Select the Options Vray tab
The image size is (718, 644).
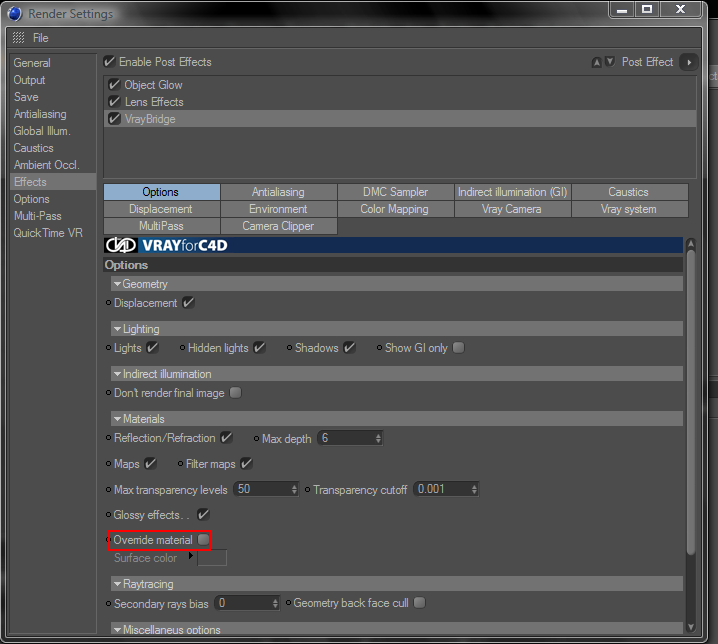[x=161, y=192]
